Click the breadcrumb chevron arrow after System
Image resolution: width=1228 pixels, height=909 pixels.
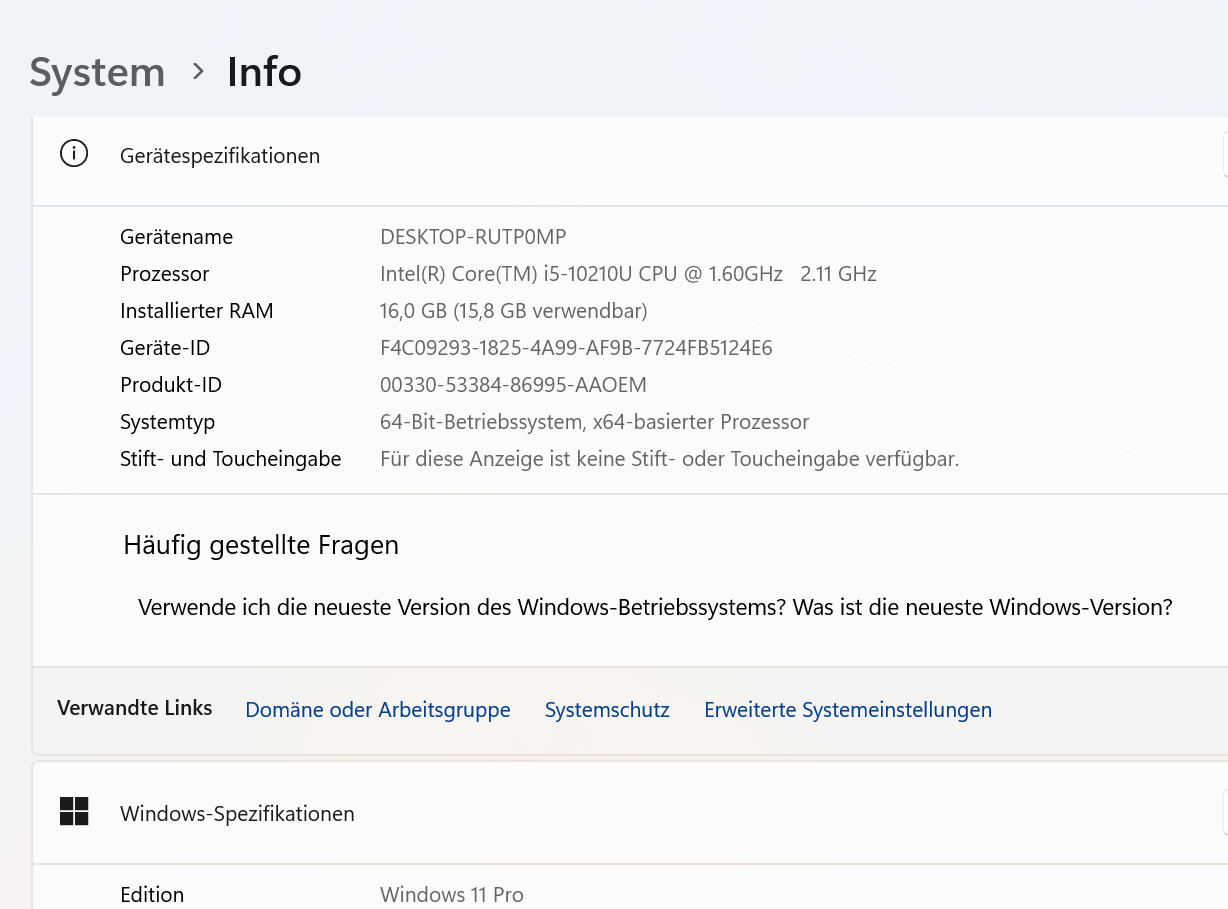(x=198, y=72)
